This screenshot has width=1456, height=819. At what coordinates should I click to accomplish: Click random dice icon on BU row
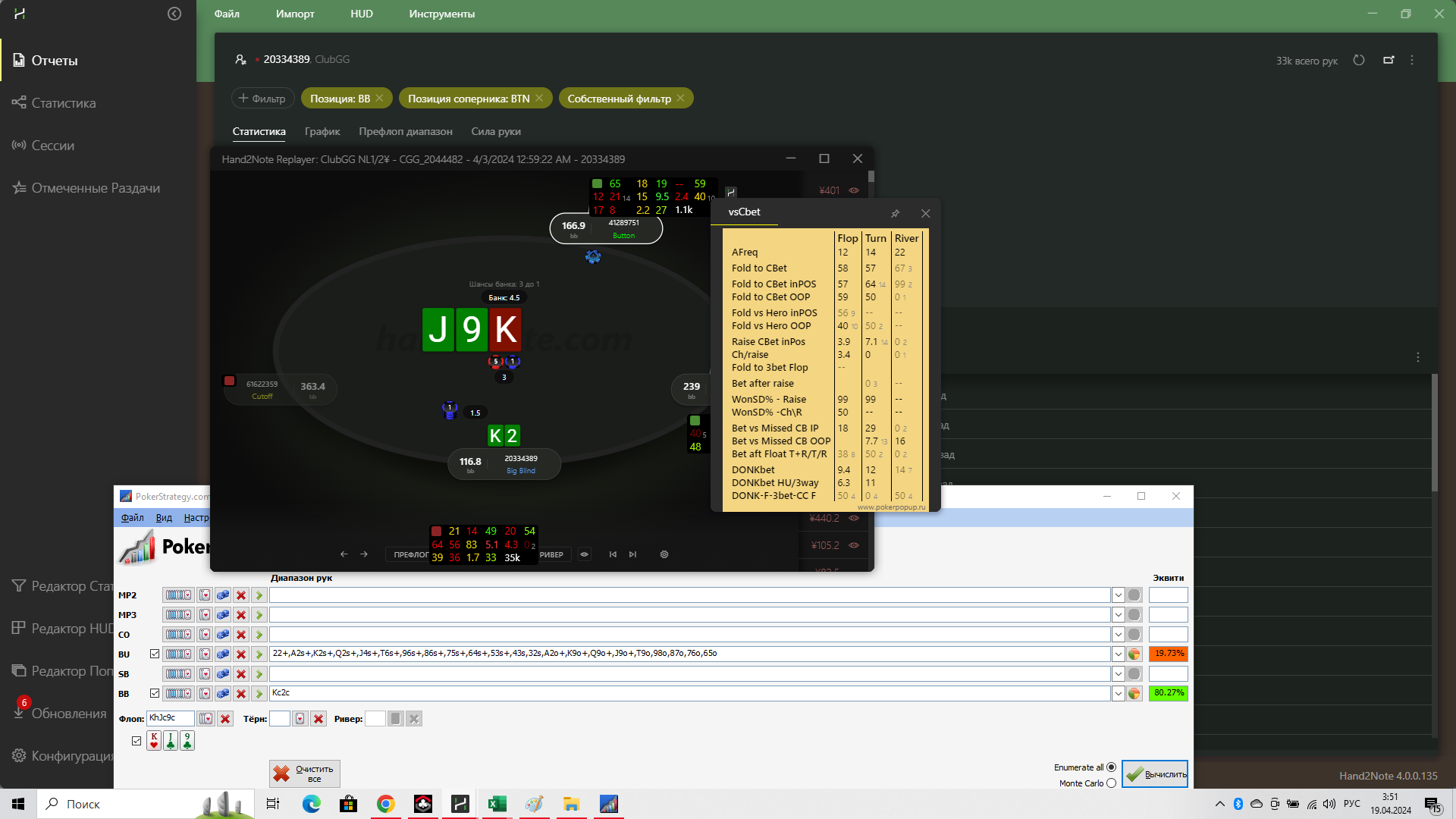[x=223, y=654]
